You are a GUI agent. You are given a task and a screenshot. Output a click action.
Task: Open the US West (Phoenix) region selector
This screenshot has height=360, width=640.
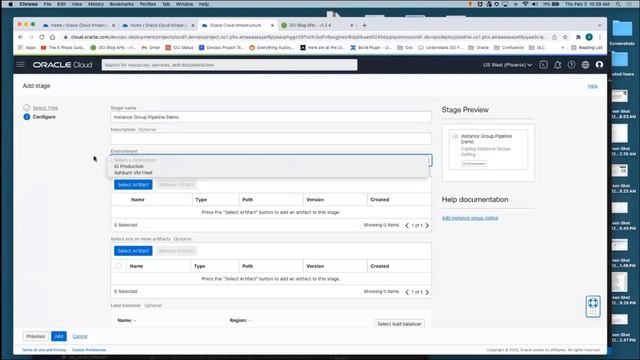[507, 65]
